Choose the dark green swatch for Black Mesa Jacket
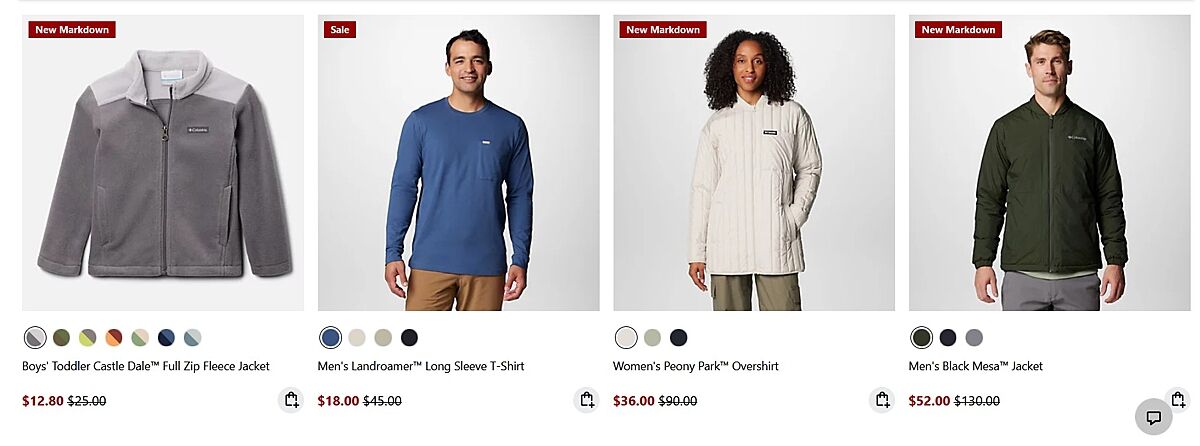 [x=922, y=337]
